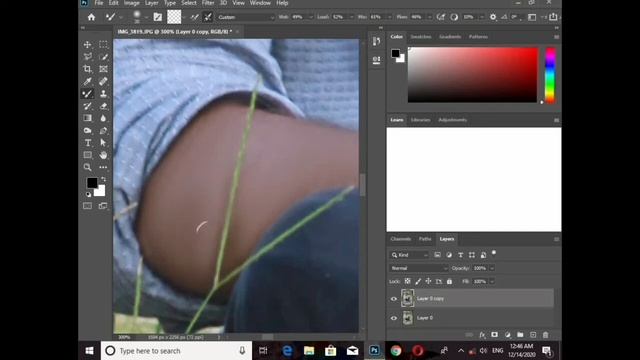Image resolution: width=640 pixels, height=360 pixels.
Task: Hide the Layer 0 layer
Action: tap(394, 318)
